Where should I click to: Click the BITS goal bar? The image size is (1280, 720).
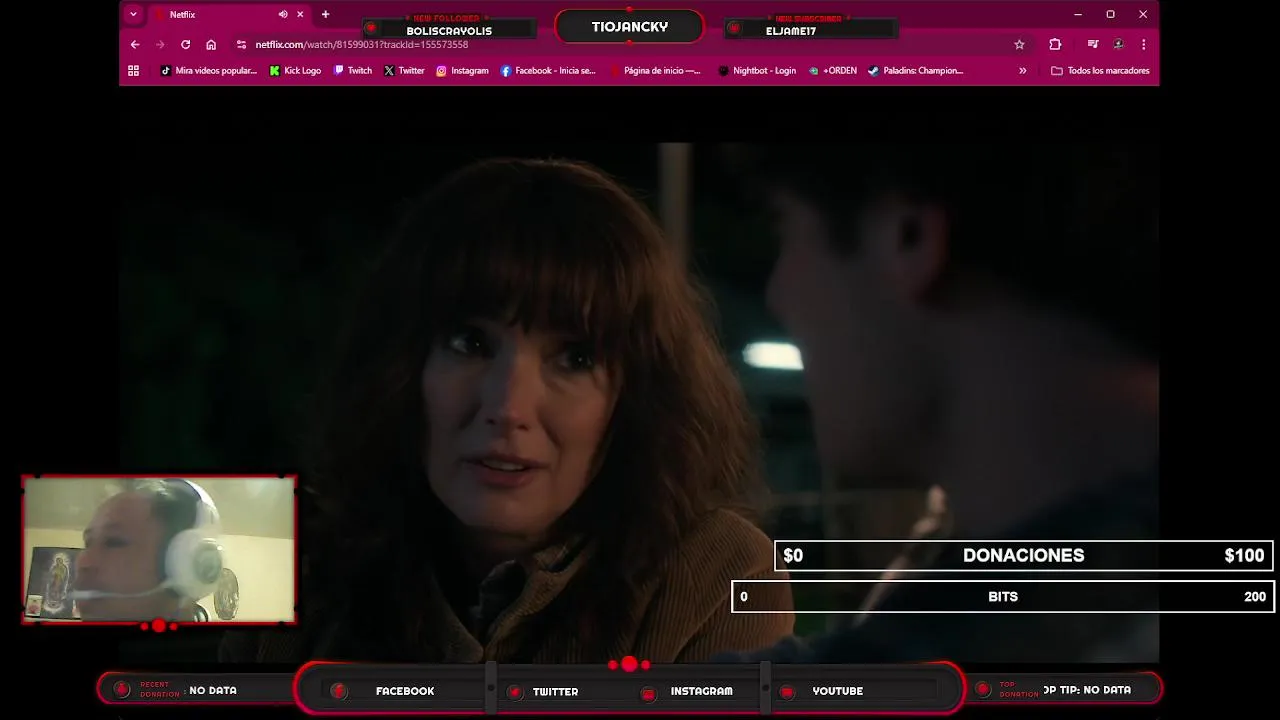(x=1002, y=596)
